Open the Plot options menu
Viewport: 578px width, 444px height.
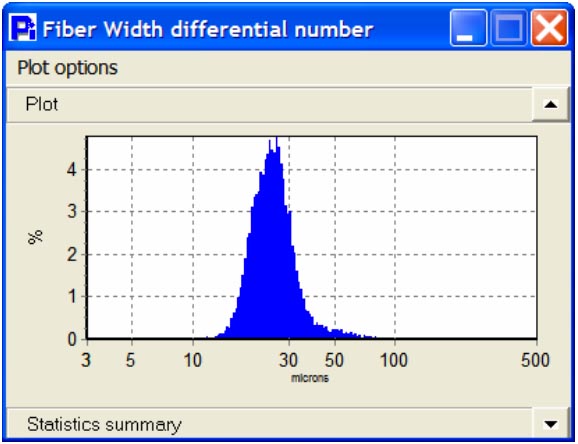pos(67,68)
